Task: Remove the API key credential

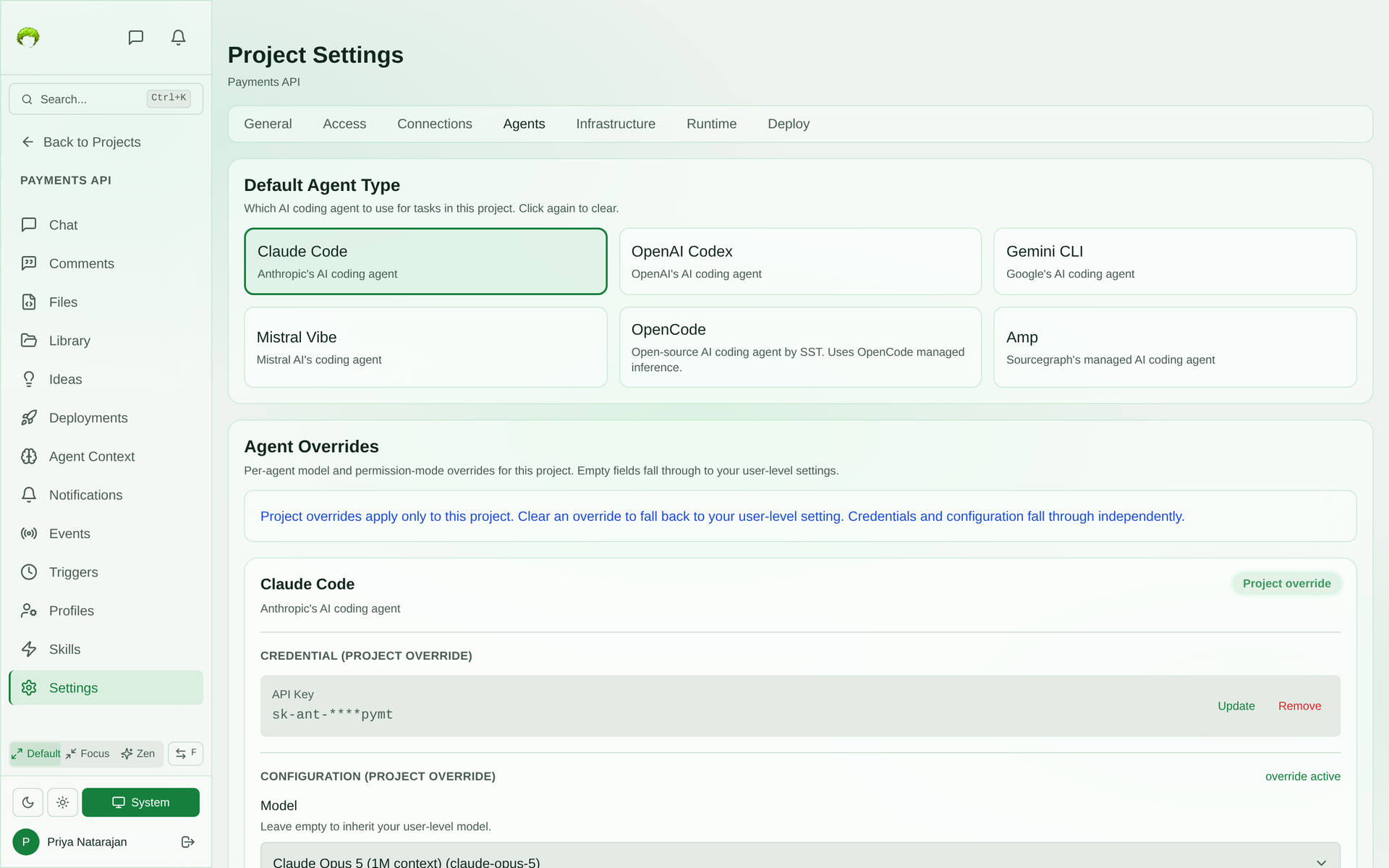Action: coord(1299,706)
